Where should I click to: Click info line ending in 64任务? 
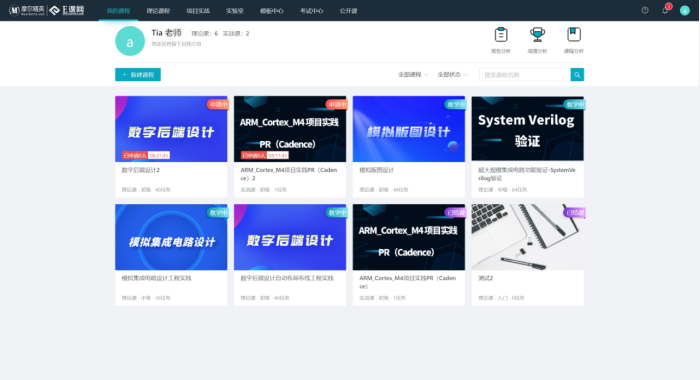tap(502, 190)
